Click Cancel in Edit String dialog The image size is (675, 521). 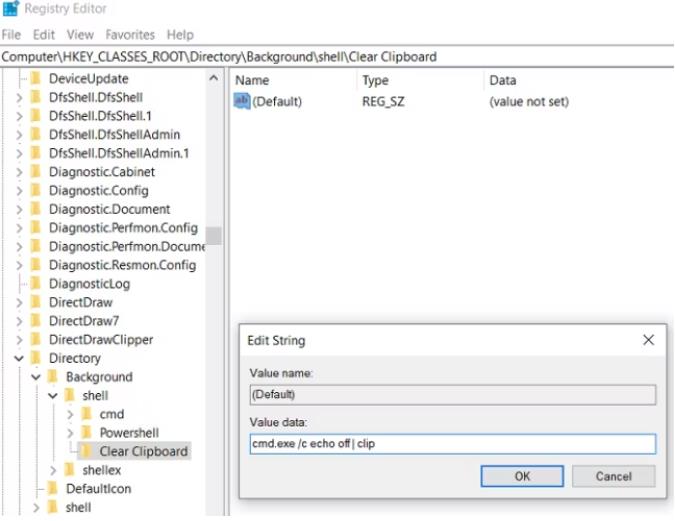(613, 476)
